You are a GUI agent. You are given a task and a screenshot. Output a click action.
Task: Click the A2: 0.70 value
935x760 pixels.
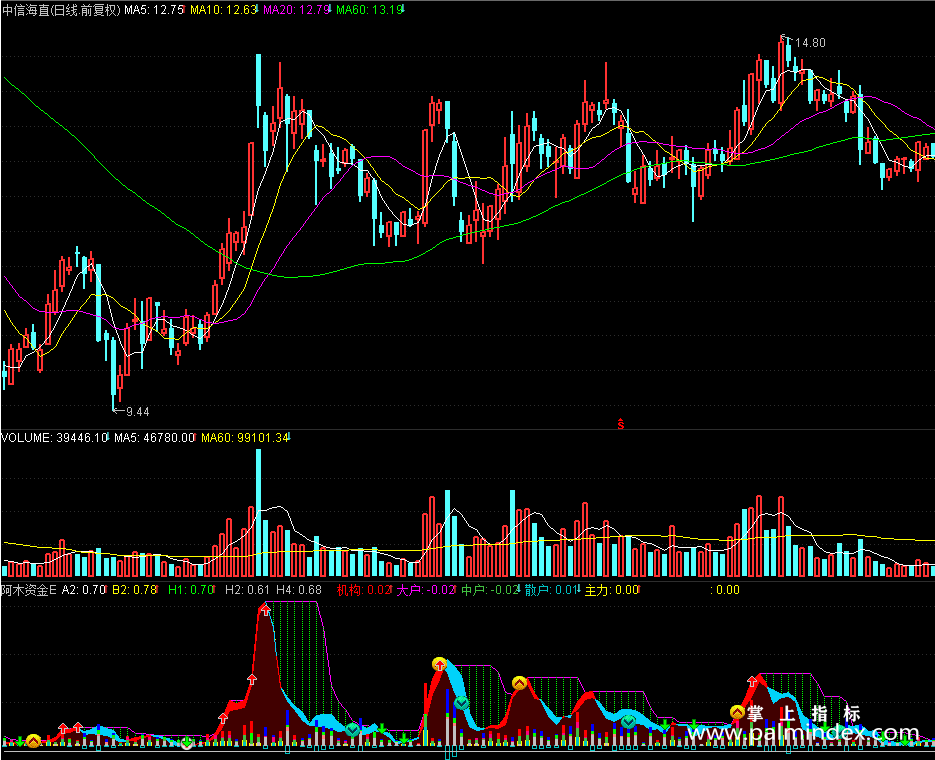pyautogui.click(x=83, y=590)
